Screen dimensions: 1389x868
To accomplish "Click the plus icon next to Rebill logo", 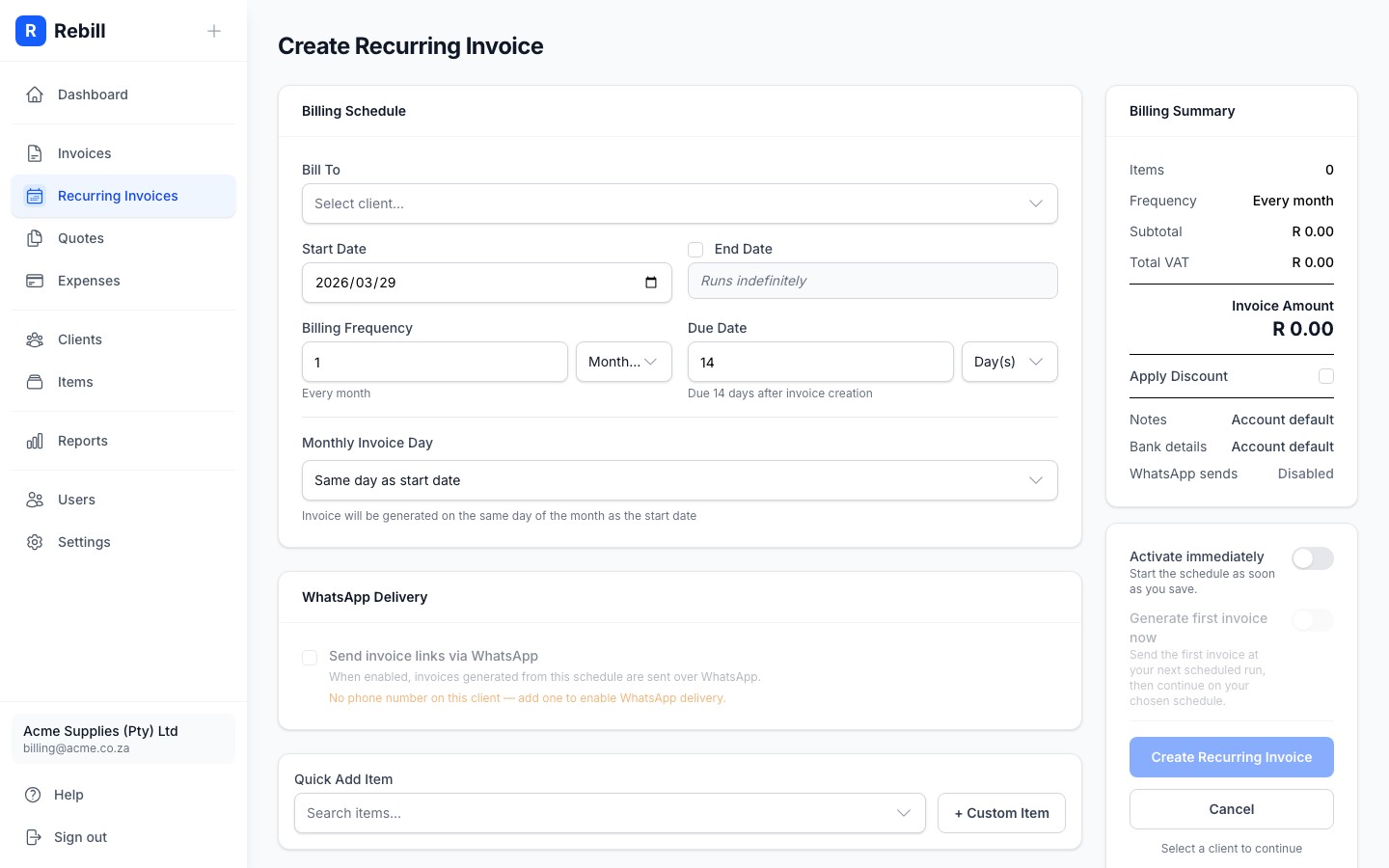I will [x=214, y=31].
